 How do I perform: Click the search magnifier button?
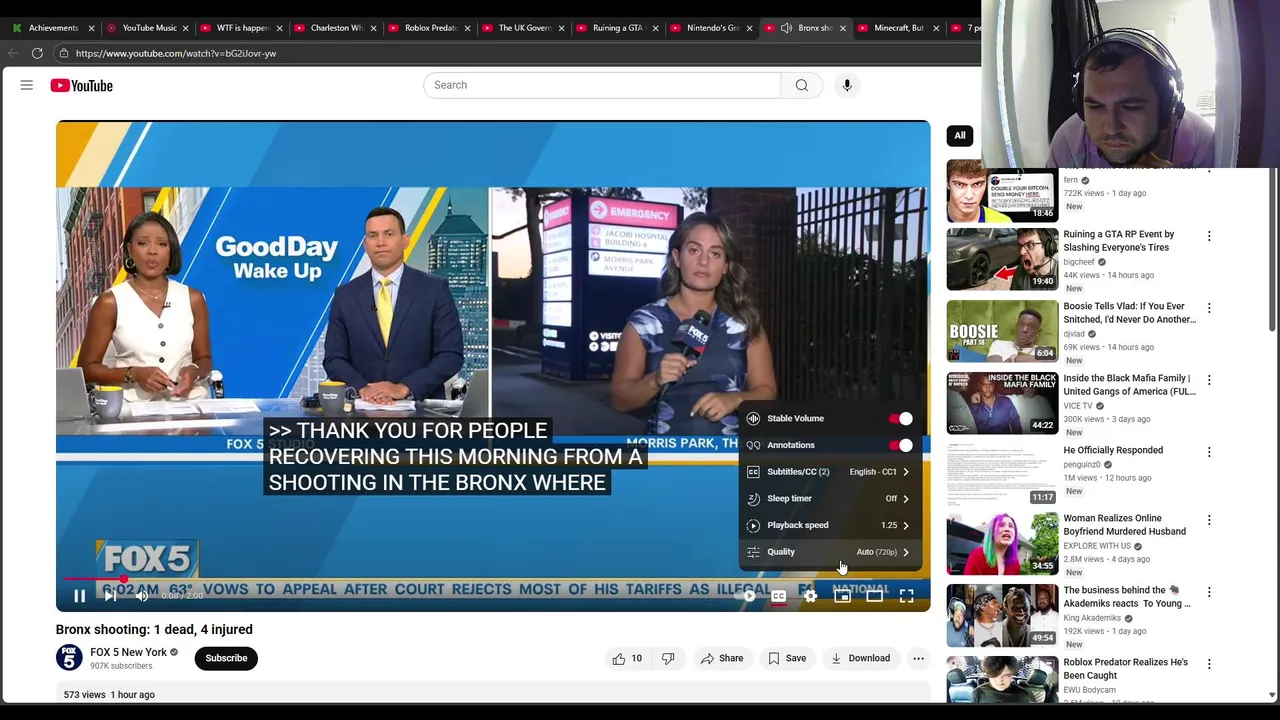[801, 85]
